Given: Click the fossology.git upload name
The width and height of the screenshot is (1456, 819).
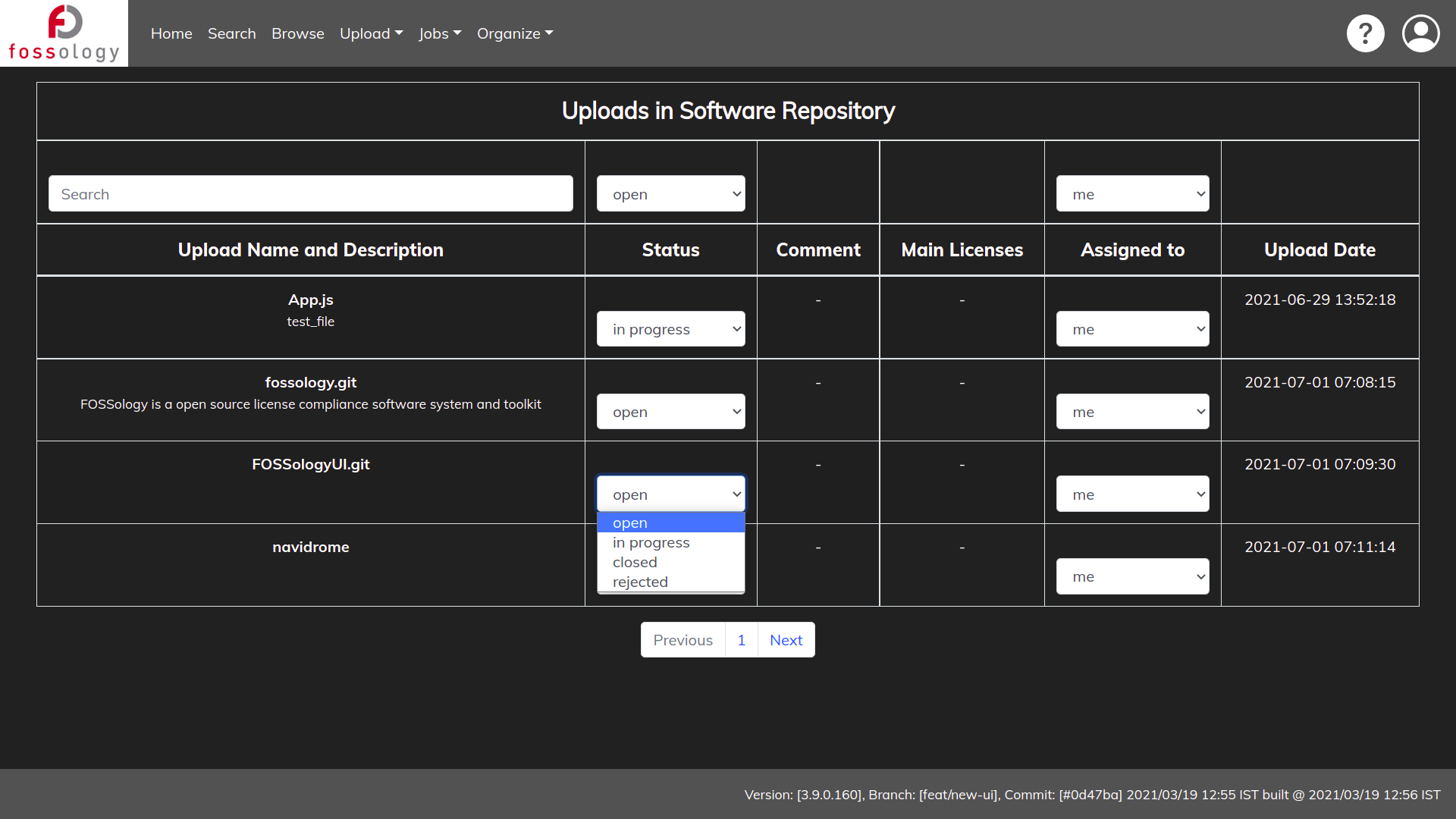Looking at the screenshot, I should [x=311, y=382].
